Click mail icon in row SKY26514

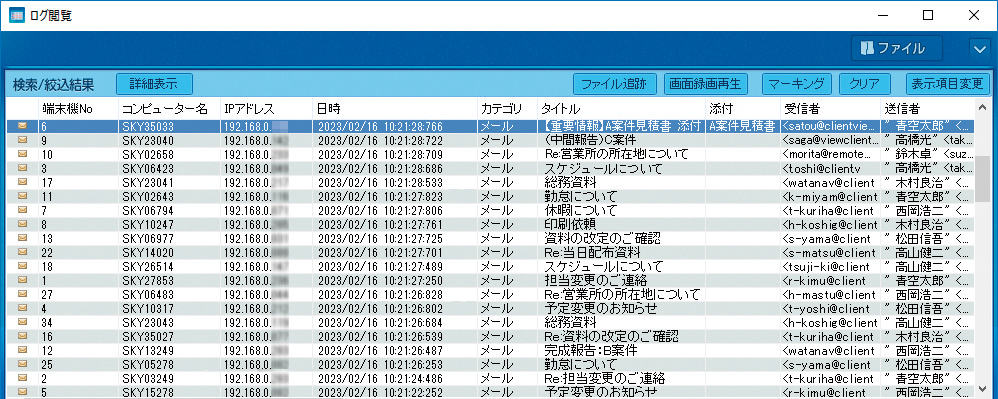(22, 265)
